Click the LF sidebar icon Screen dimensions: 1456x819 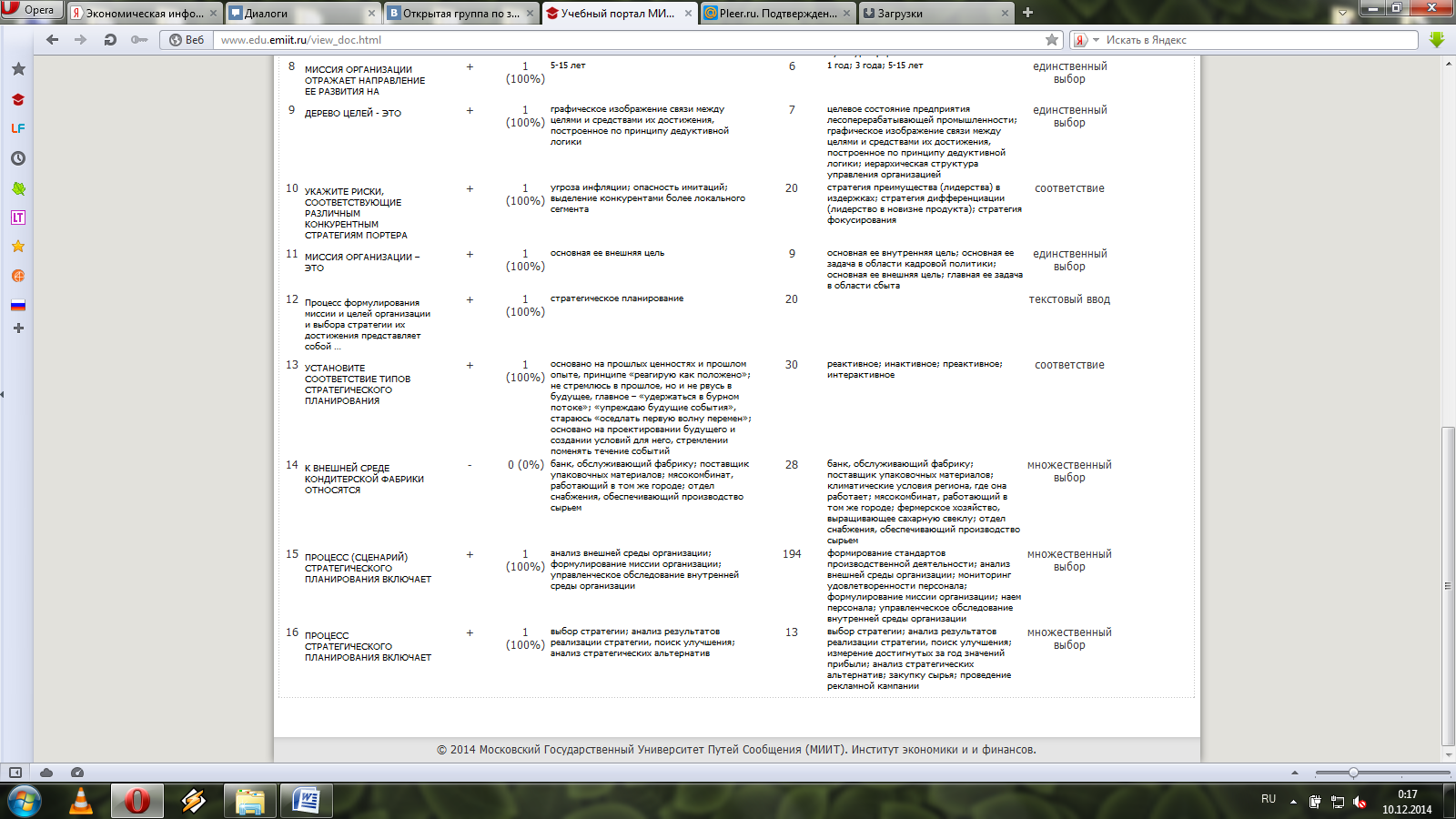click(18, 128)
